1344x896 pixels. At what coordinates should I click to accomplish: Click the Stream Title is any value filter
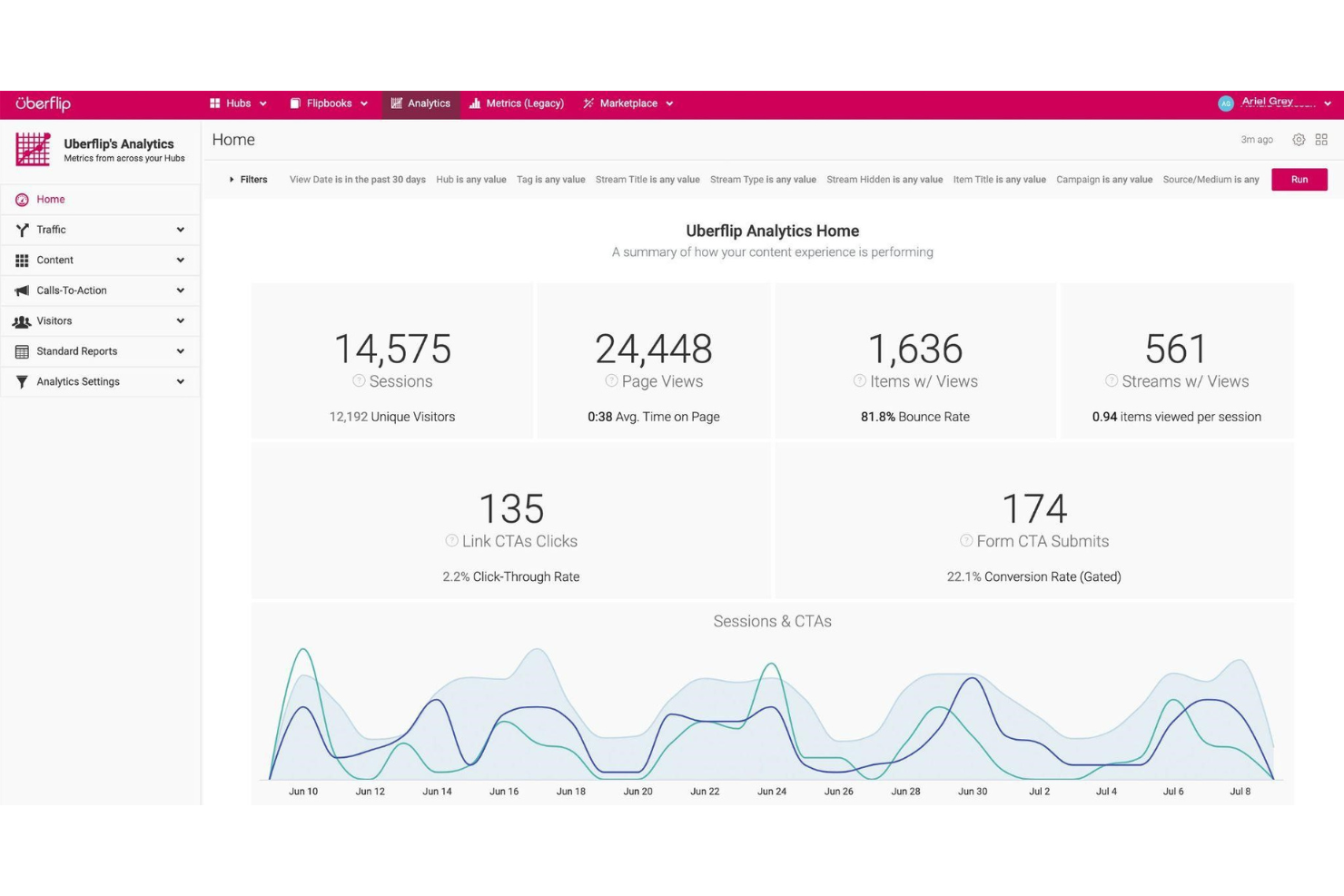tap(647, 180)
